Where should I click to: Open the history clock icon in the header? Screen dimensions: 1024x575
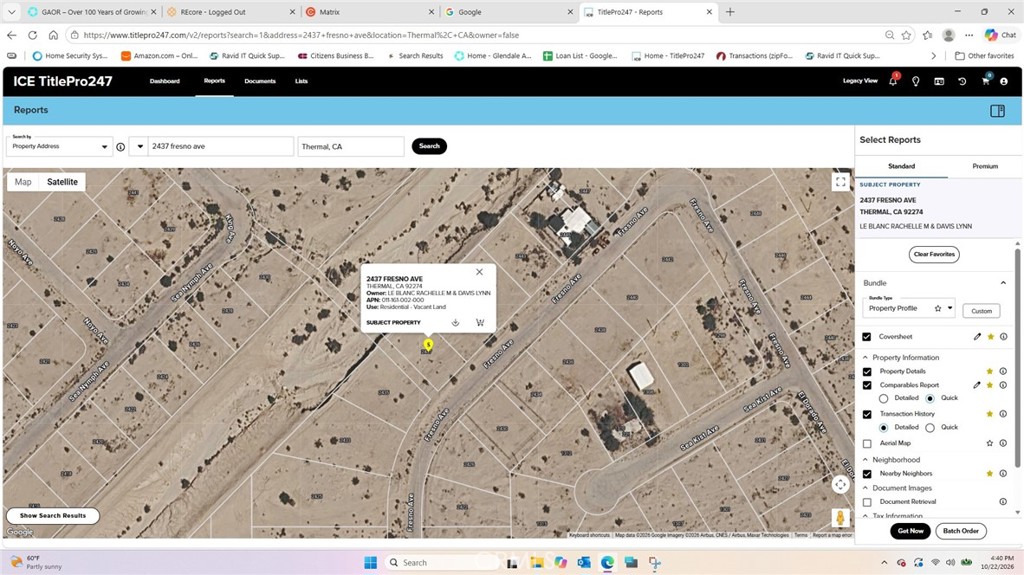coord(962,81)
